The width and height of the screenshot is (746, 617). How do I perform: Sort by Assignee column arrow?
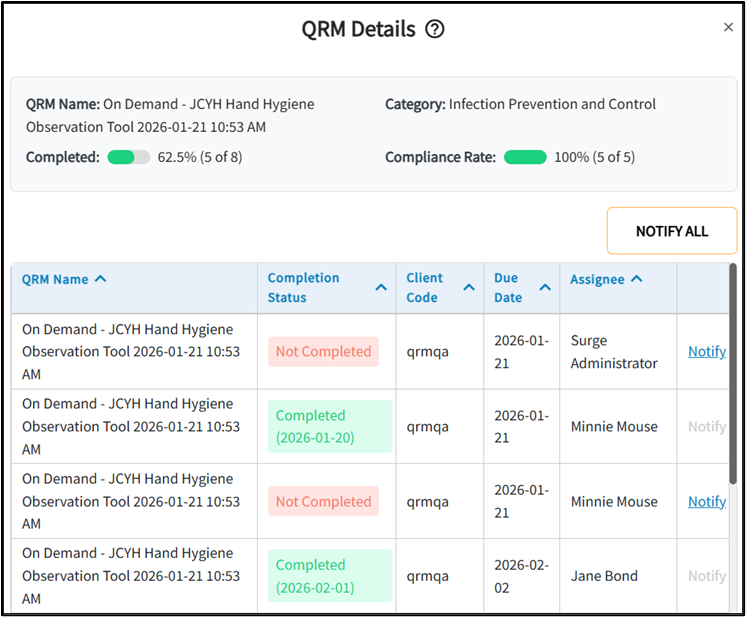[637, 279]
